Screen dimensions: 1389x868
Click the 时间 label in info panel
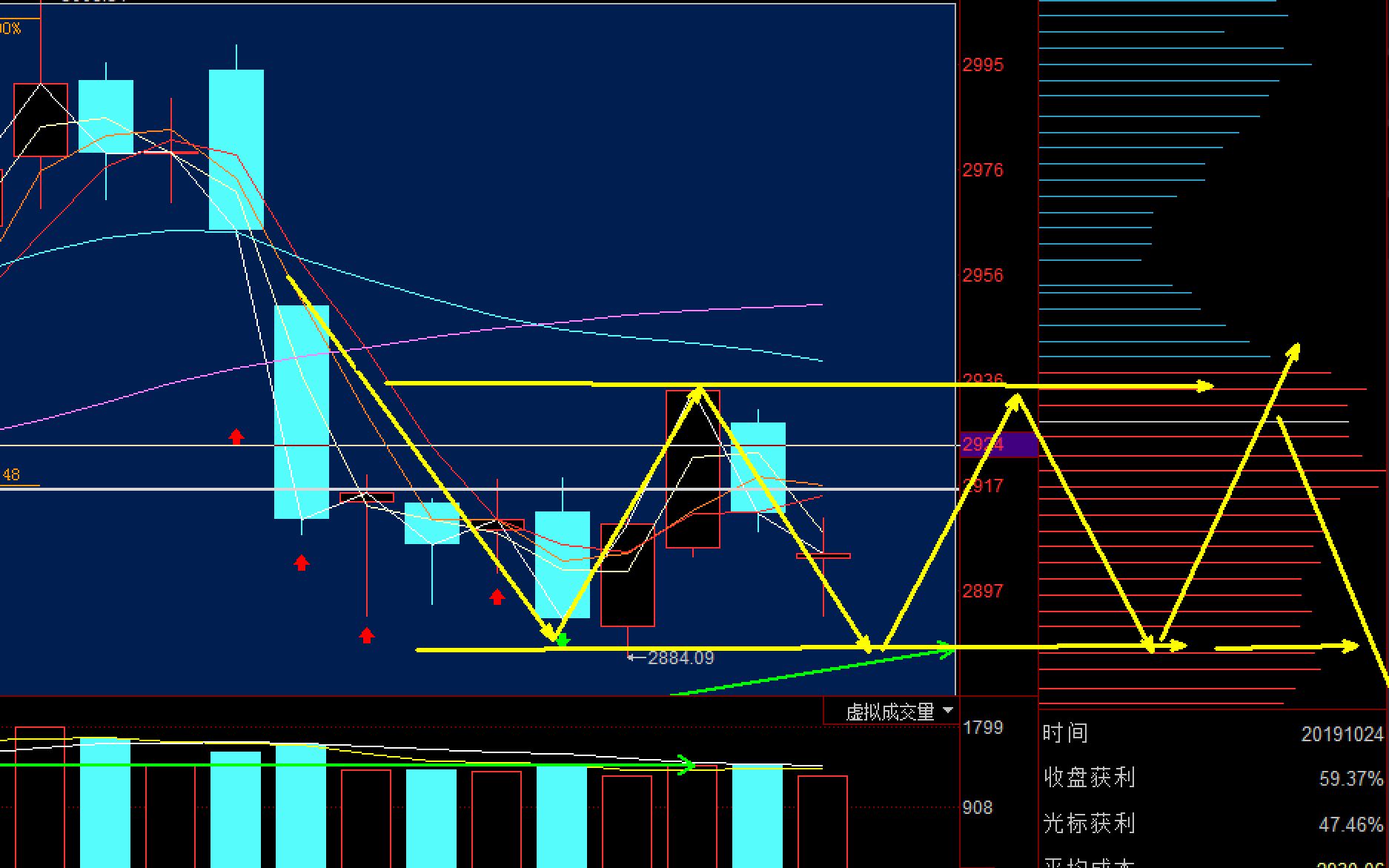tap(1065, 733)
